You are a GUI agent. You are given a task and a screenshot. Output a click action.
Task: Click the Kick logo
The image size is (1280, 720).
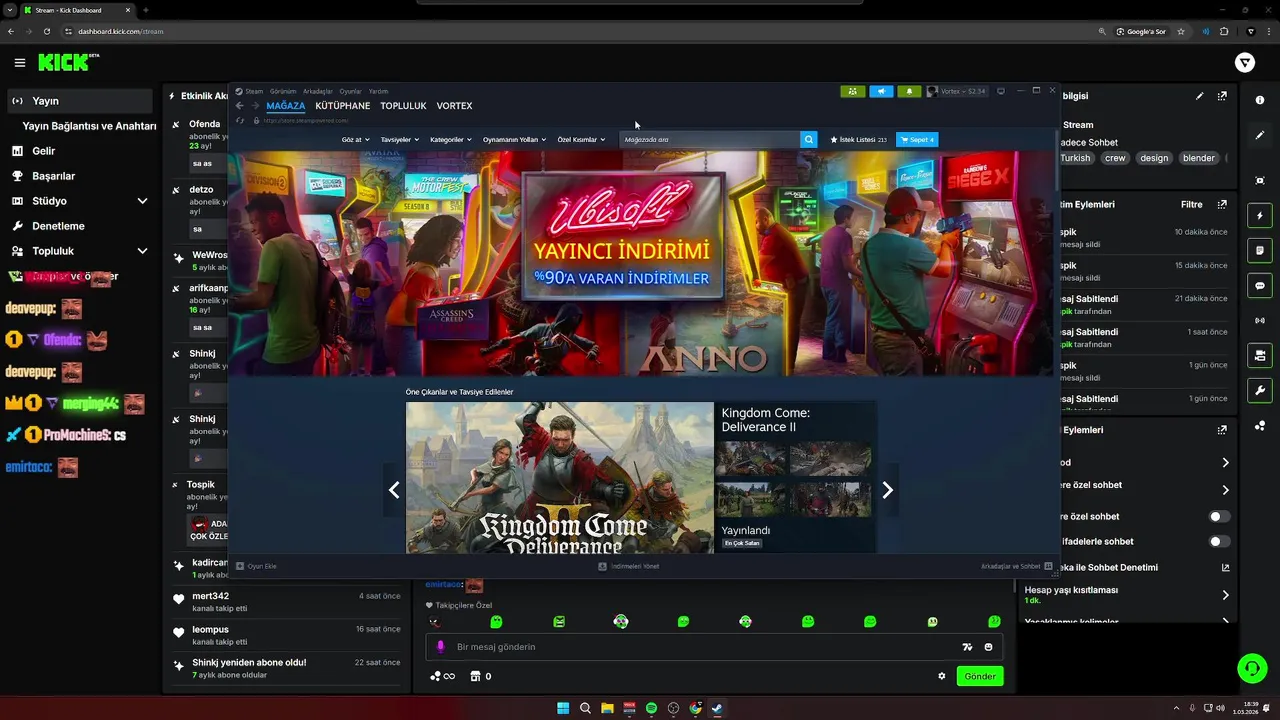tap(68, 62)
